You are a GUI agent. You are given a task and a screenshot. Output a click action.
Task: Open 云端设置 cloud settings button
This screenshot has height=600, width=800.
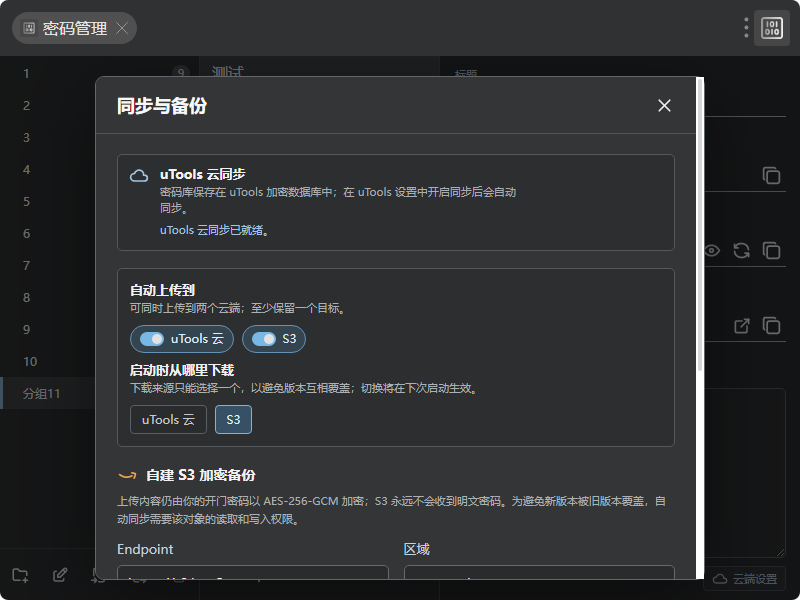745,579
